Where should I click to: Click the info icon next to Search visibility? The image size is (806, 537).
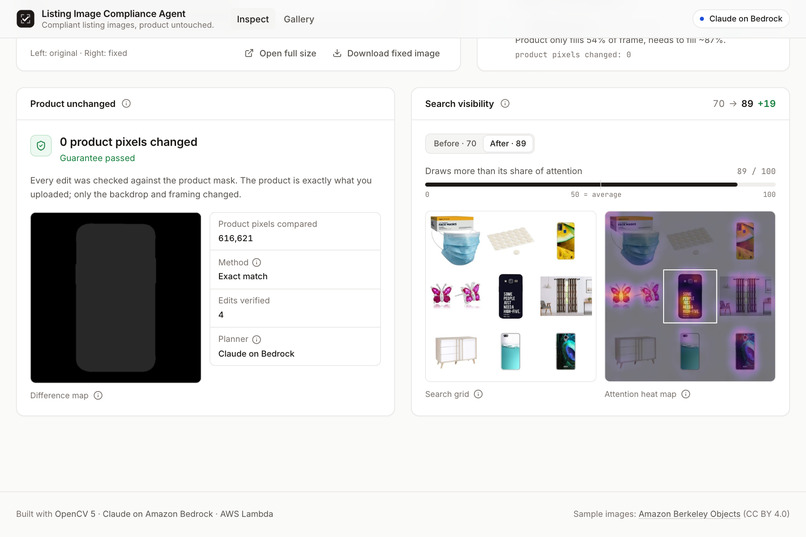505,103
